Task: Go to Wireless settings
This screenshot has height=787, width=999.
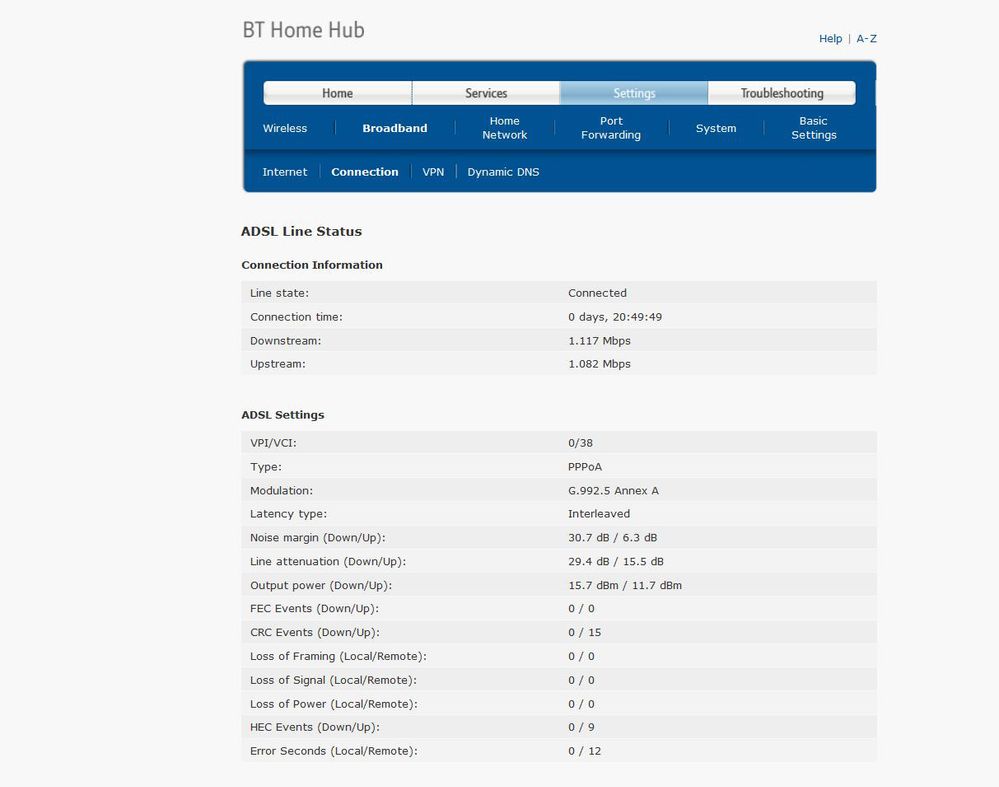Action: coord(285,128)
